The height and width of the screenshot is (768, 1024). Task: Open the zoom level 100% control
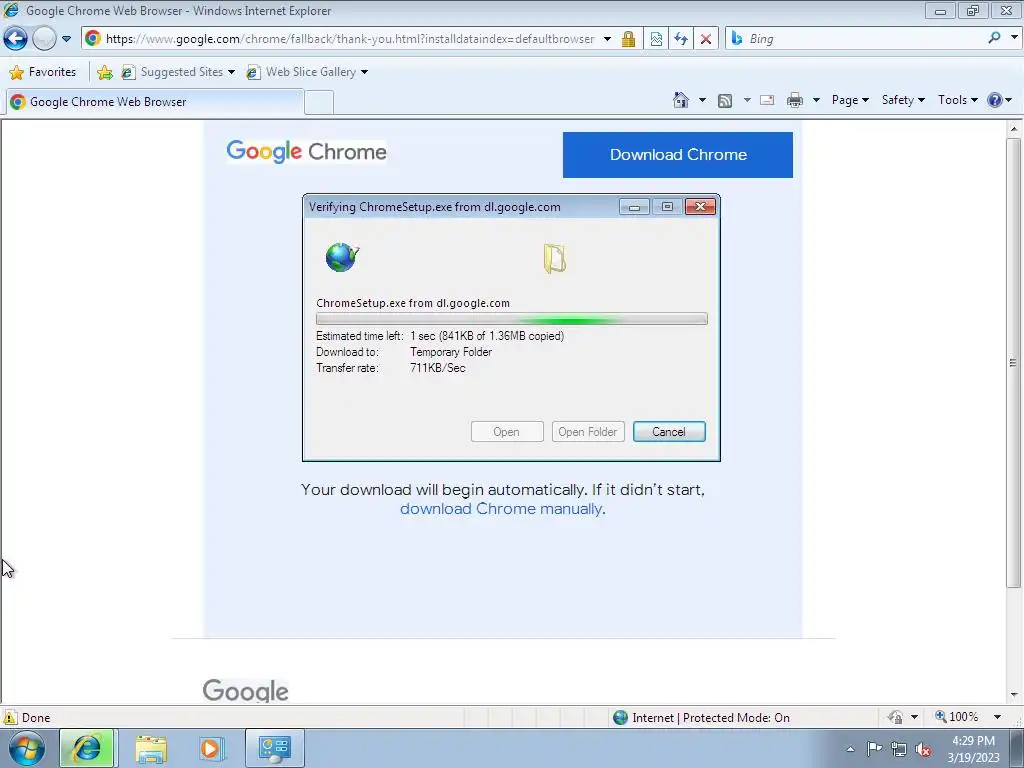pos(957,717)
